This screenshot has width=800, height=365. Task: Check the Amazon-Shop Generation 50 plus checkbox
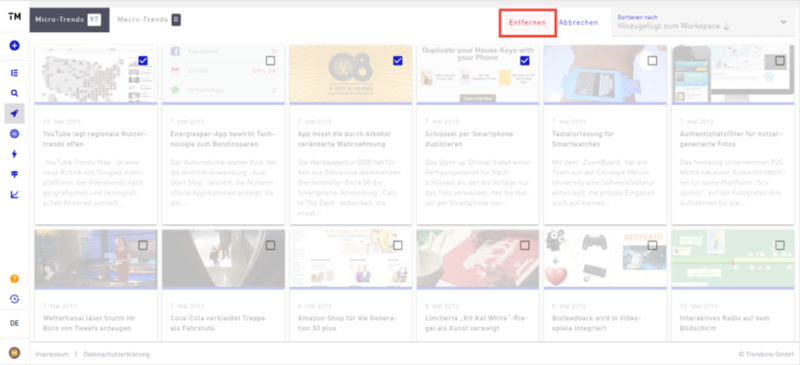[x=397, y=246]
